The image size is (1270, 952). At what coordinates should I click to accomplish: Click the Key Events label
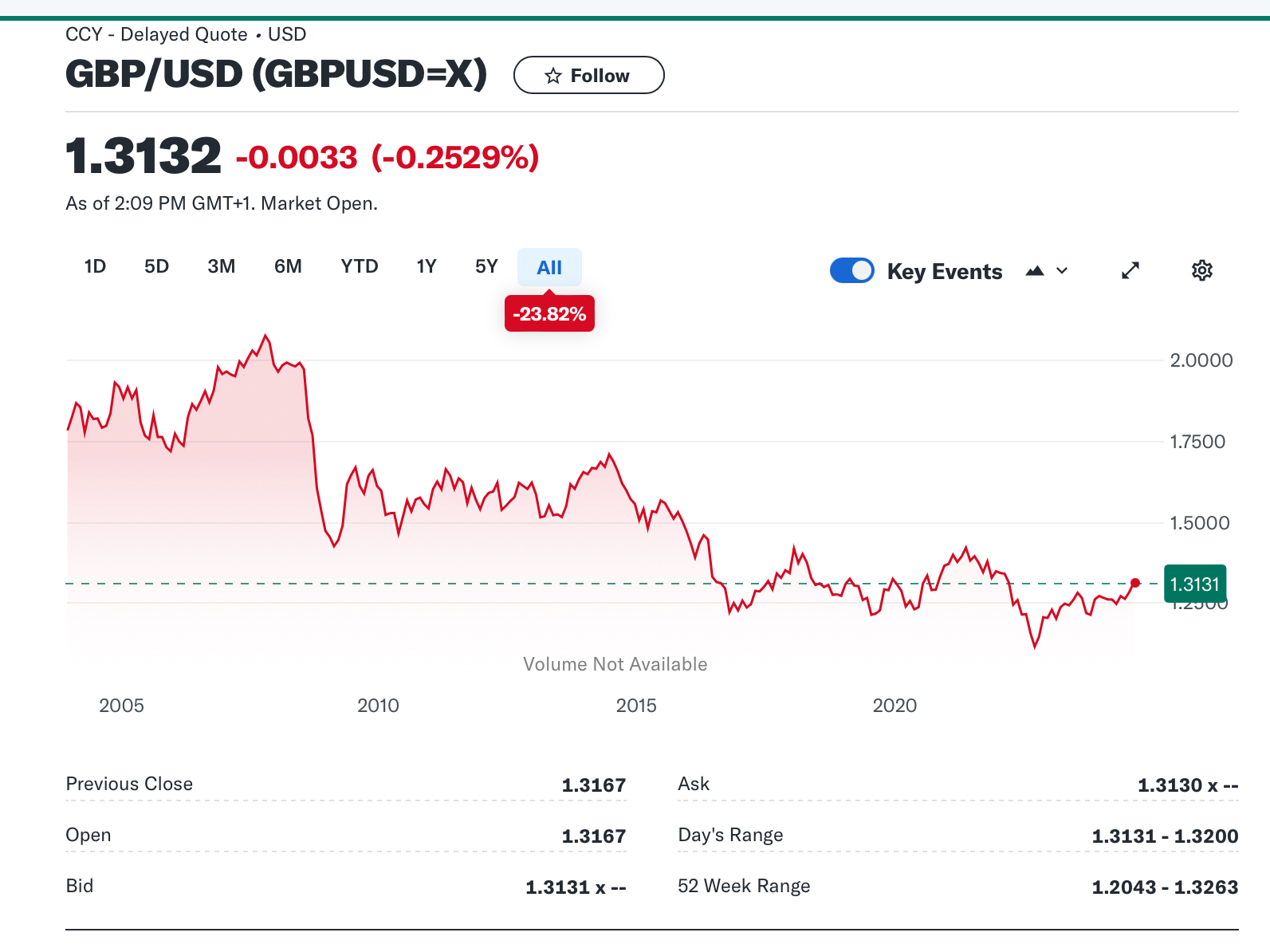tap(945, 272)
